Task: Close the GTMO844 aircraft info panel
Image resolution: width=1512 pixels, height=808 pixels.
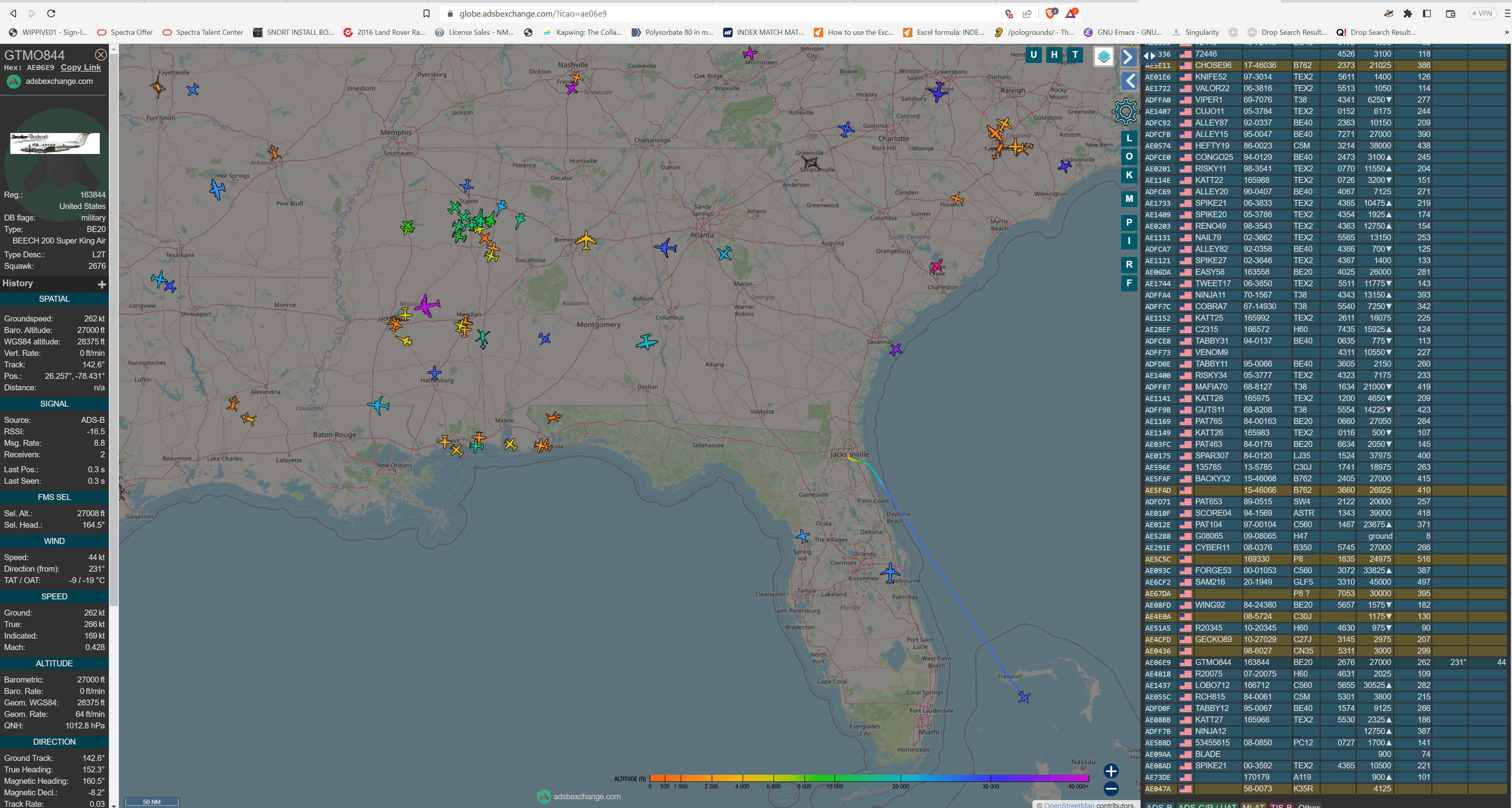Action: [x=101, y=55]
